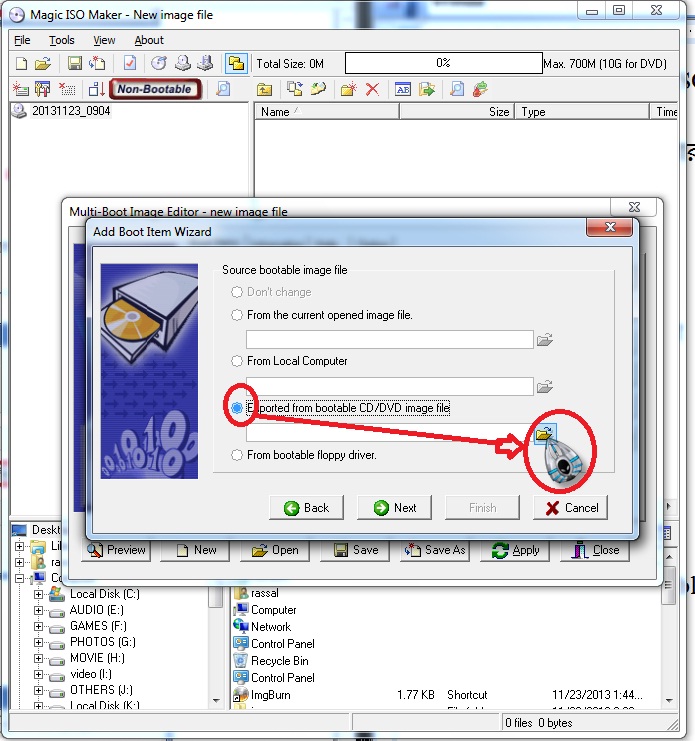Sort by the Name column header
Image resolution: width=695 pixels, height=741 pixels.
[327, 112]
